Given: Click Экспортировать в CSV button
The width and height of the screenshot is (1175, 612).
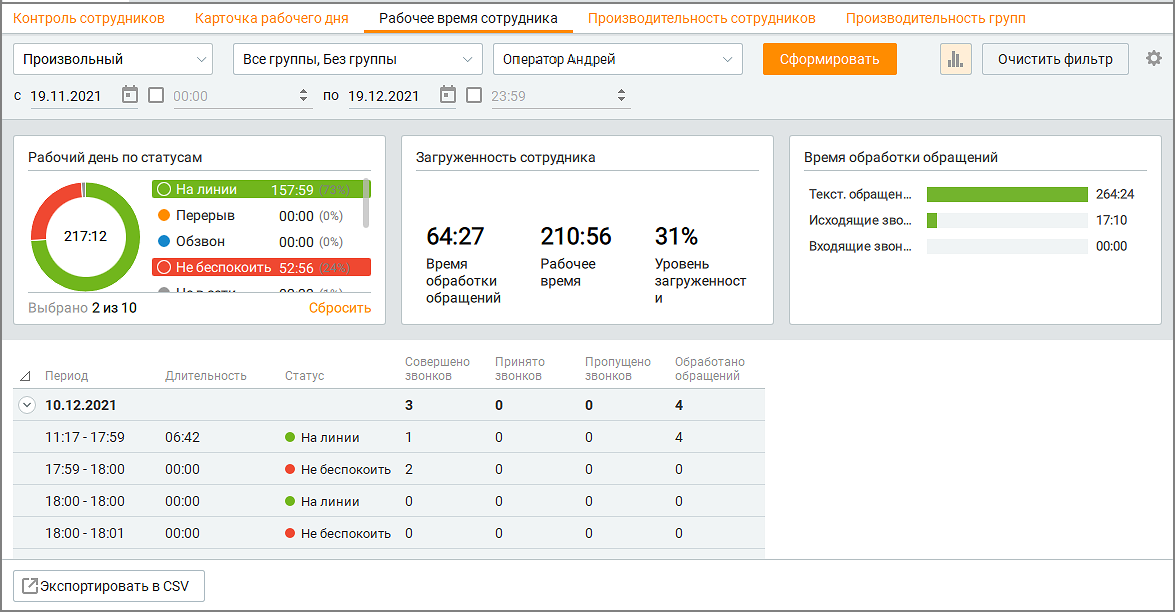Looking at the screenshot, I should pos(109,586).
